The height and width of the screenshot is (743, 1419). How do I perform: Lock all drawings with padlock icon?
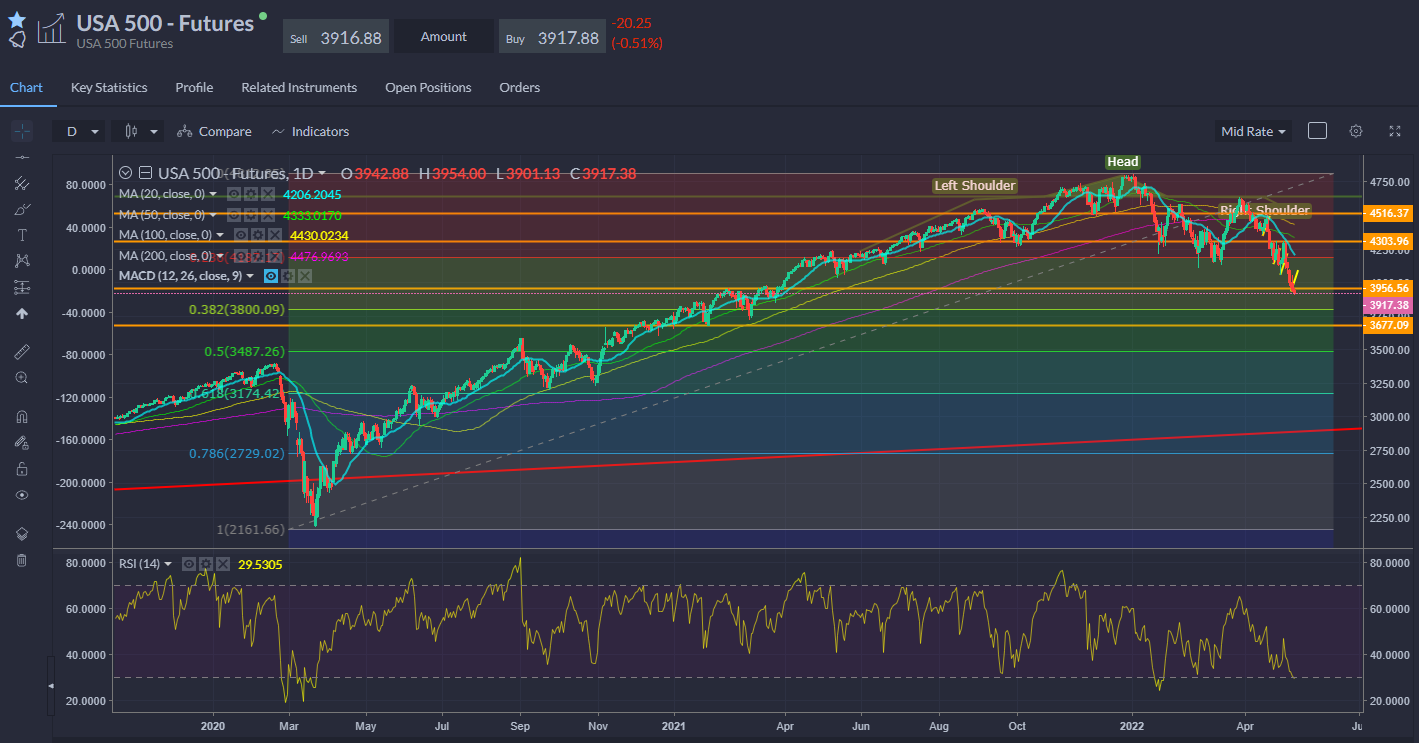coord(22,469)
